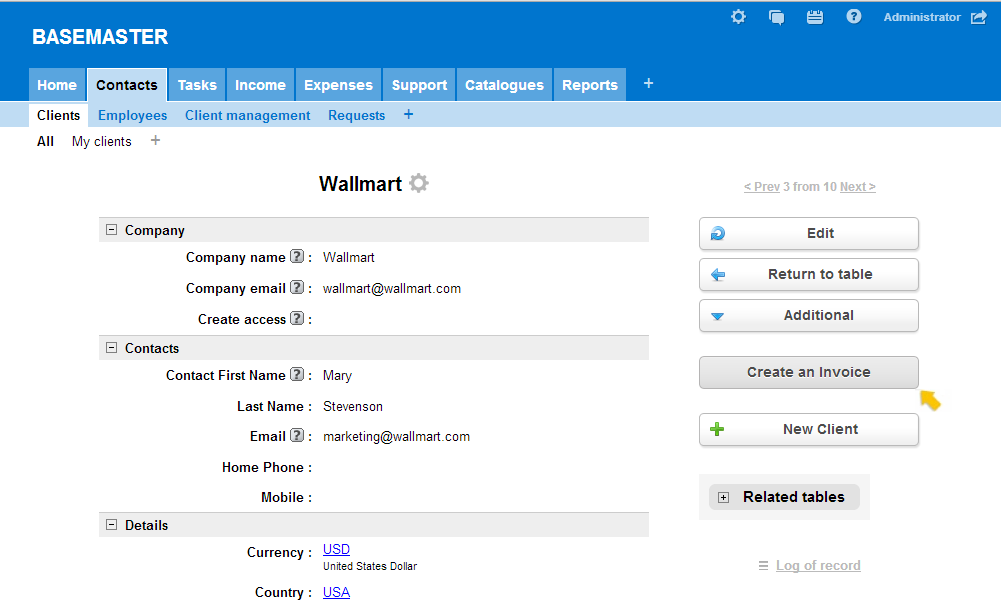Image resolution: width=1001 pixels, height=609 pixels.
Task: Click the Administrator user name
Action: coord(922,17)
